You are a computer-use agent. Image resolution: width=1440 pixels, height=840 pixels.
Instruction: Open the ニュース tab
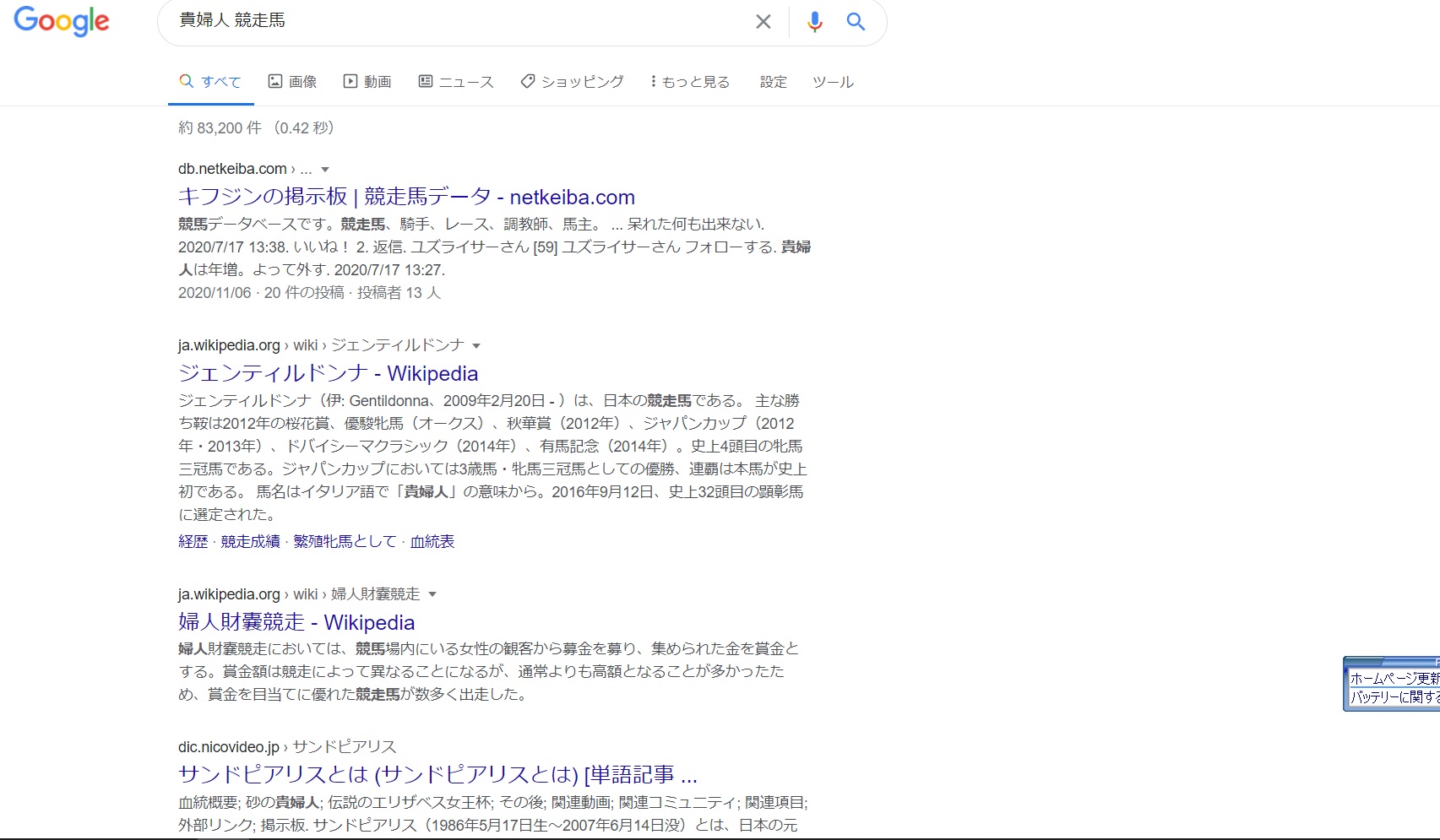(456, 82)
